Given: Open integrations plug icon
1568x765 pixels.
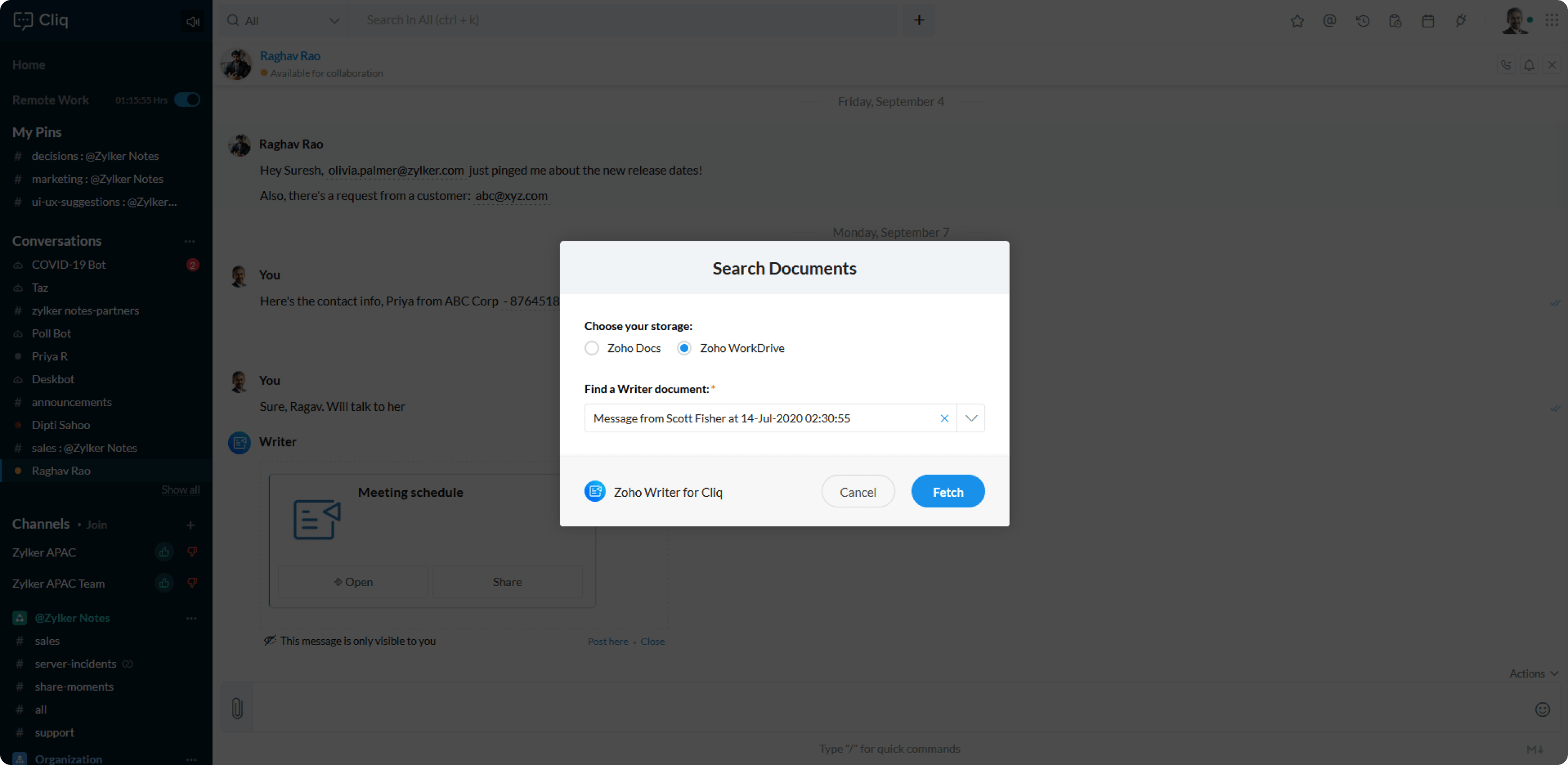Looking at the screenshot, I should click(x=1461, y=21).
